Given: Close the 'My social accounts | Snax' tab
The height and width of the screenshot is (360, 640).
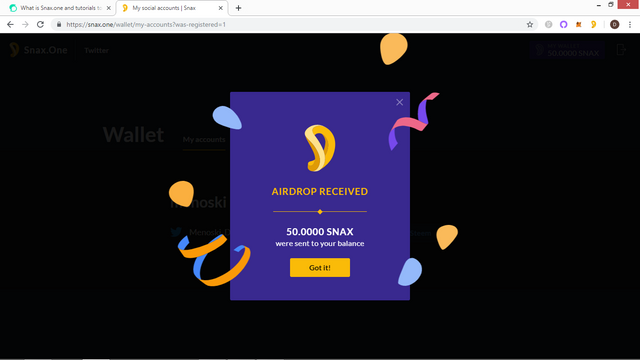Looking at the screenshot, I should click(220, 8).
